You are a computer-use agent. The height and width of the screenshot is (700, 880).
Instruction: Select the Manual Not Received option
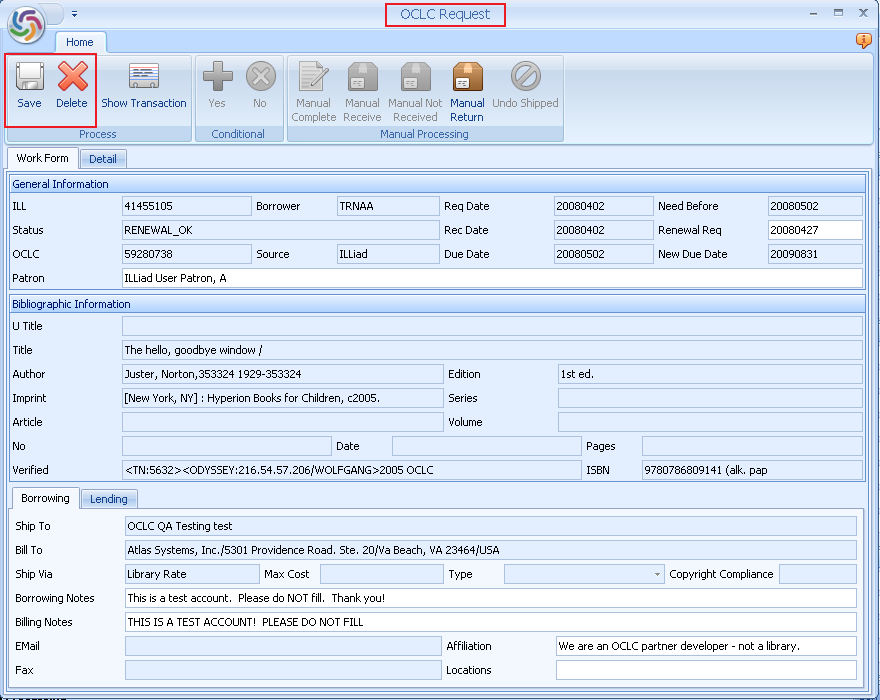(x=414, y=85)
